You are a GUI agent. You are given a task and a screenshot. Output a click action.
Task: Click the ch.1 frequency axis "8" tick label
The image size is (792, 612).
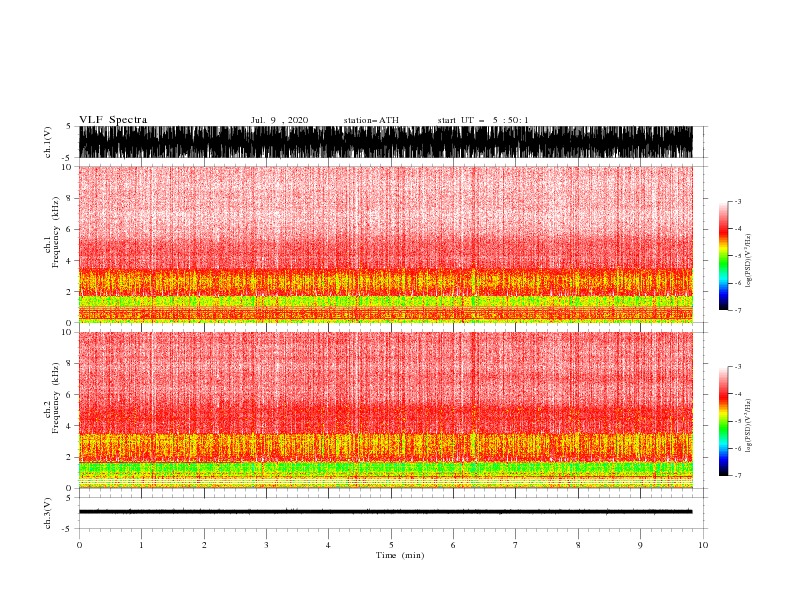pos(69,198)
